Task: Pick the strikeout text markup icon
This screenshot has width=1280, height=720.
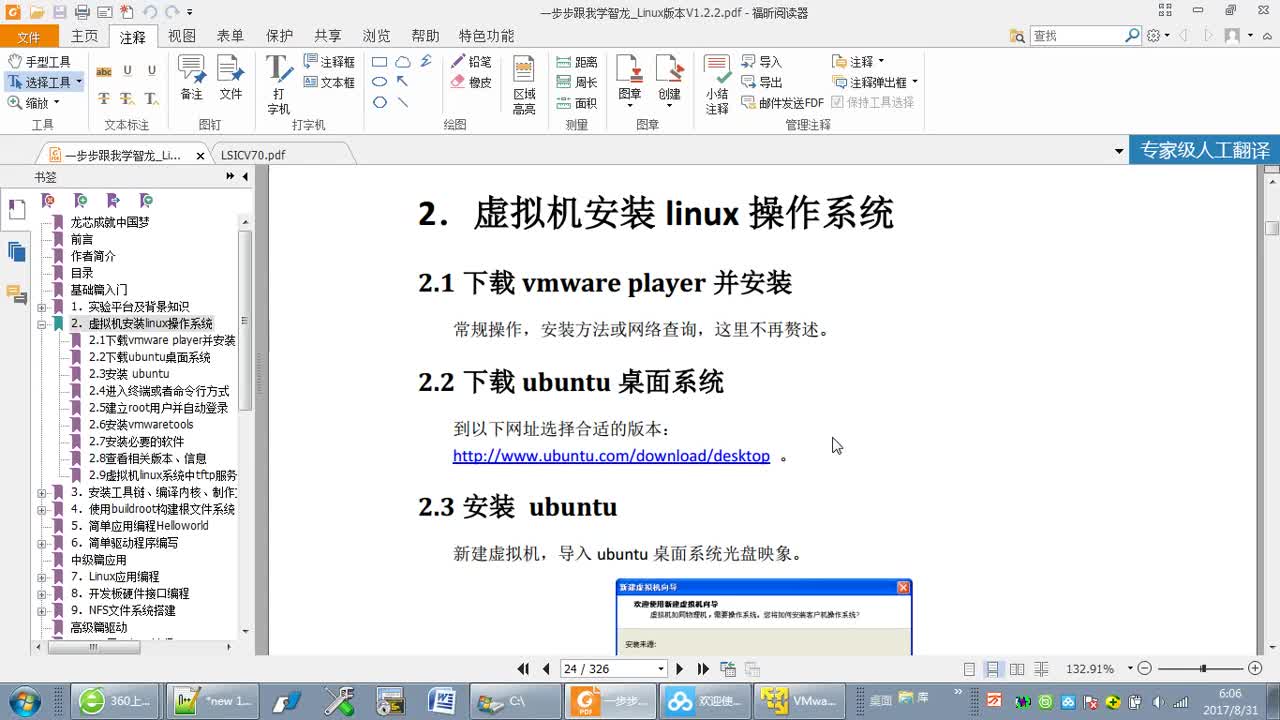Action: 104,98
